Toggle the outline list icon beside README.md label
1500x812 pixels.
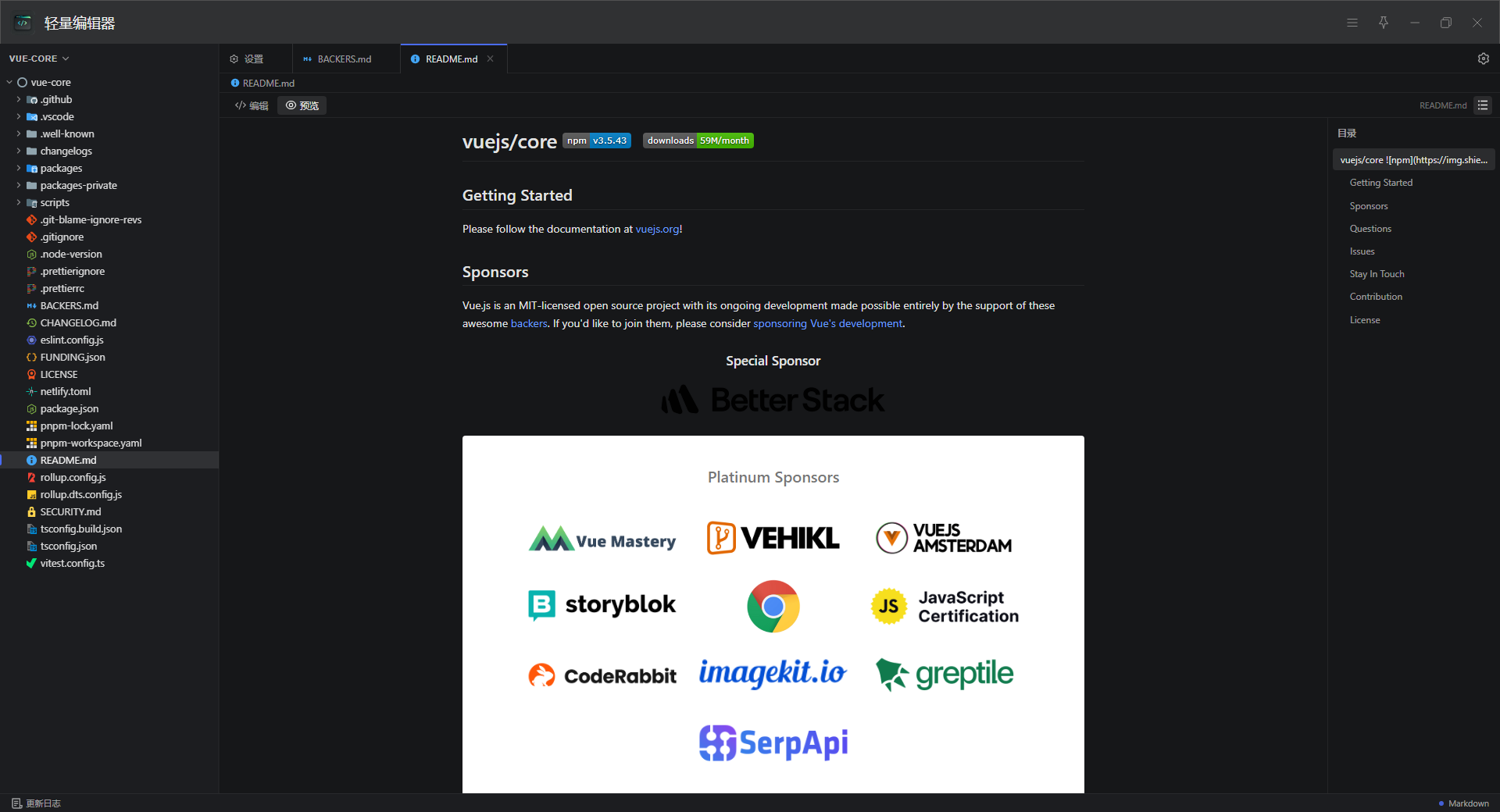pyautogui.click(x=1483, y=105)
